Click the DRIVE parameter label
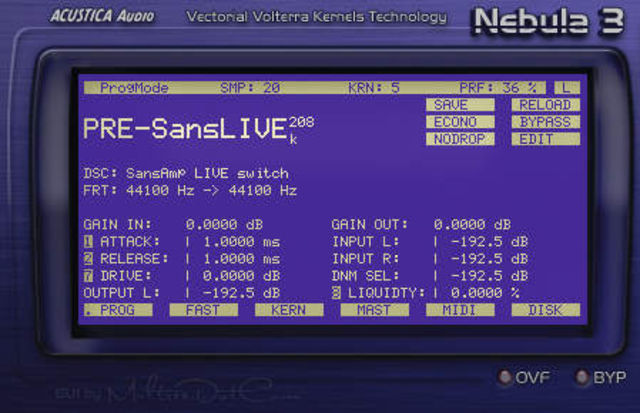This screenshot has width=640, height=413. [126, 276]
